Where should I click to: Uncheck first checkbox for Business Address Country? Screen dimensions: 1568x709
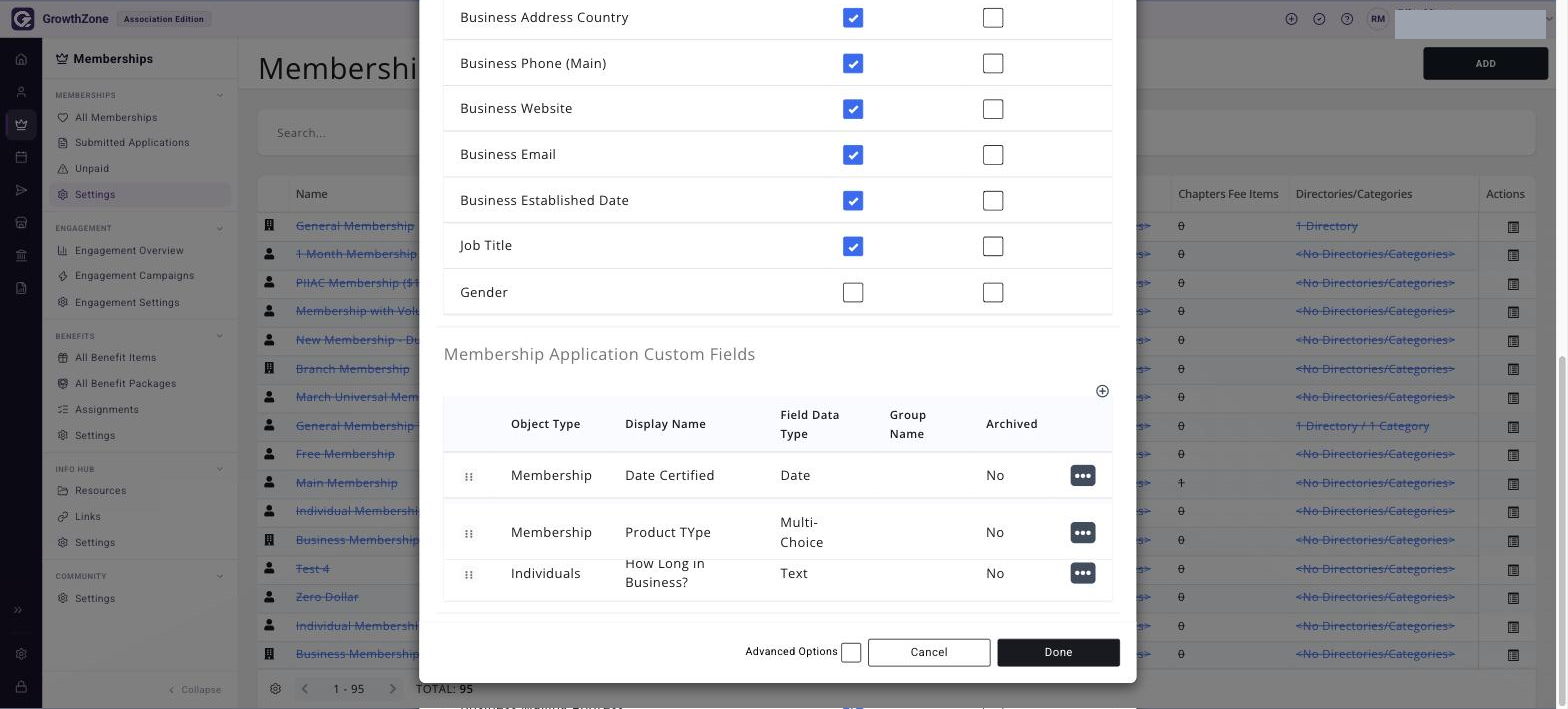pyautogui.click(x=853, y=18)
